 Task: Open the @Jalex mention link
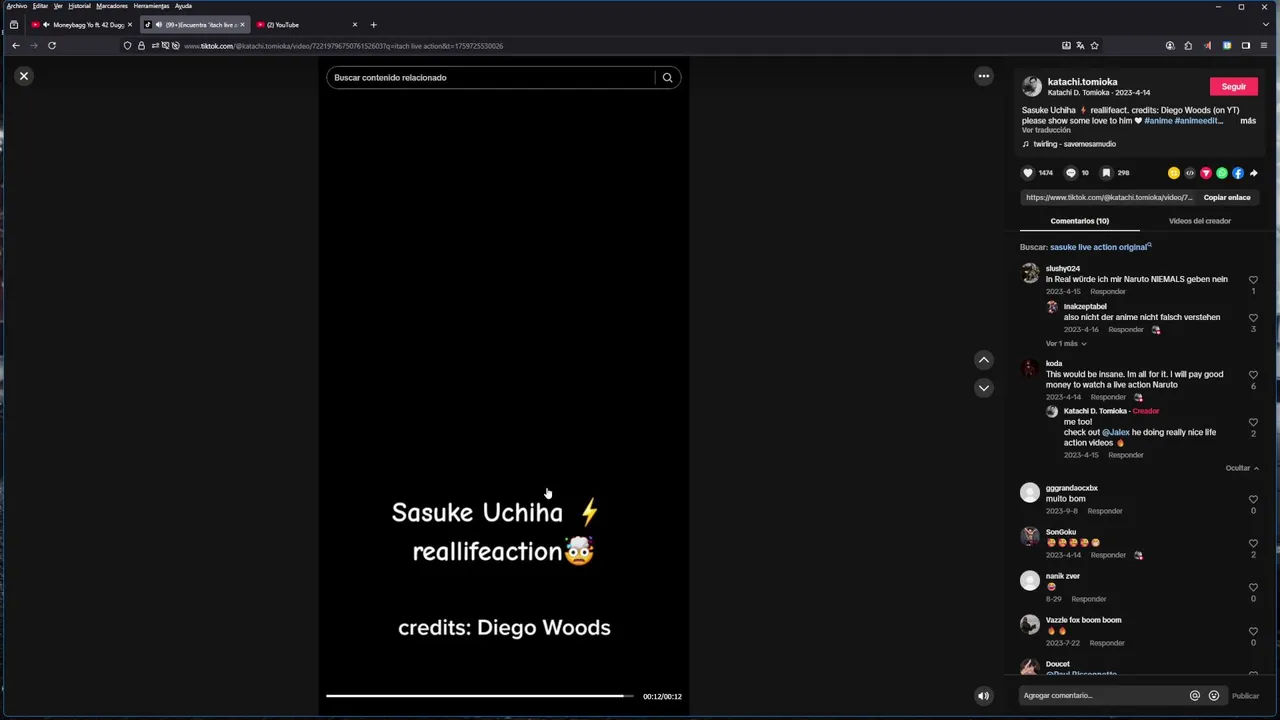point(1116,433)
